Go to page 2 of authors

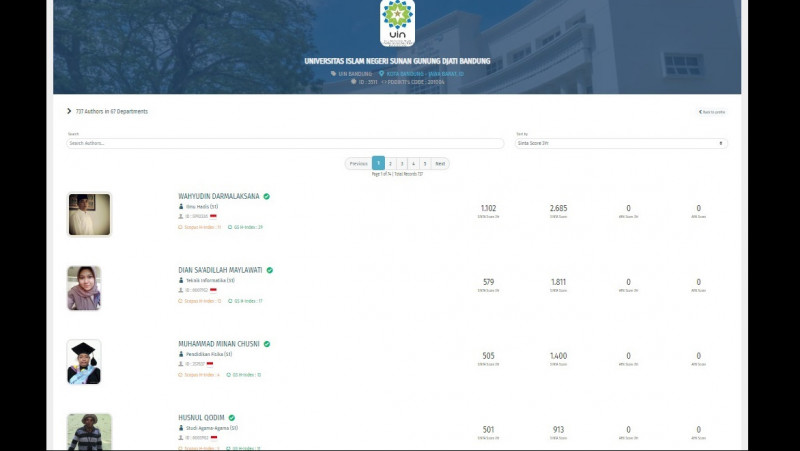[390, 163]
